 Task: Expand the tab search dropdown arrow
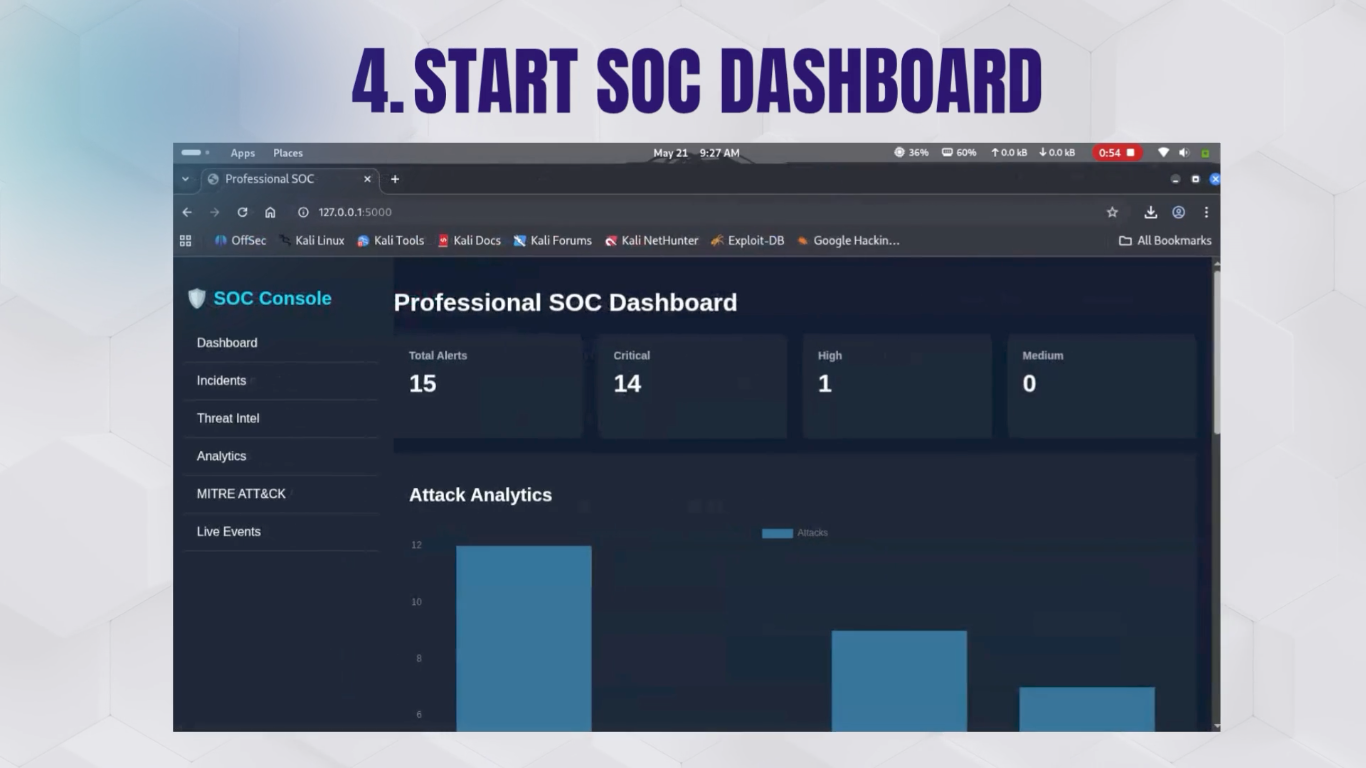pyautogui.click(x=185, y=179)
